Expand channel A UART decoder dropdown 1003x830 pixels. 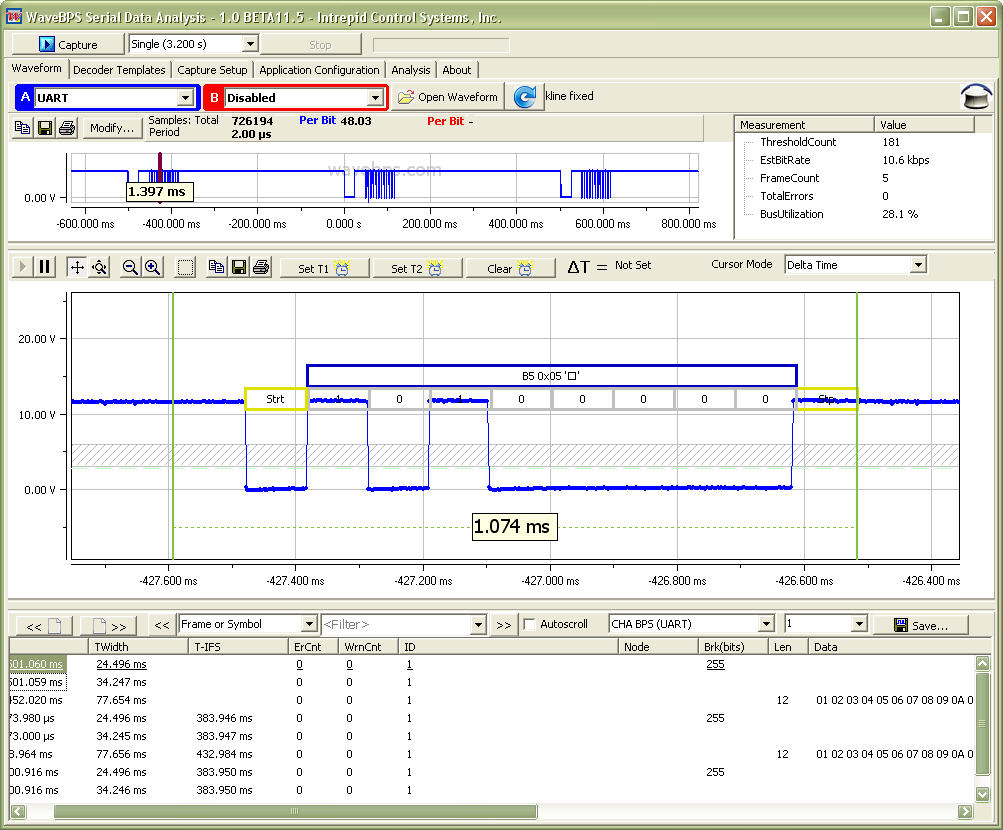(x=185, y=98)
